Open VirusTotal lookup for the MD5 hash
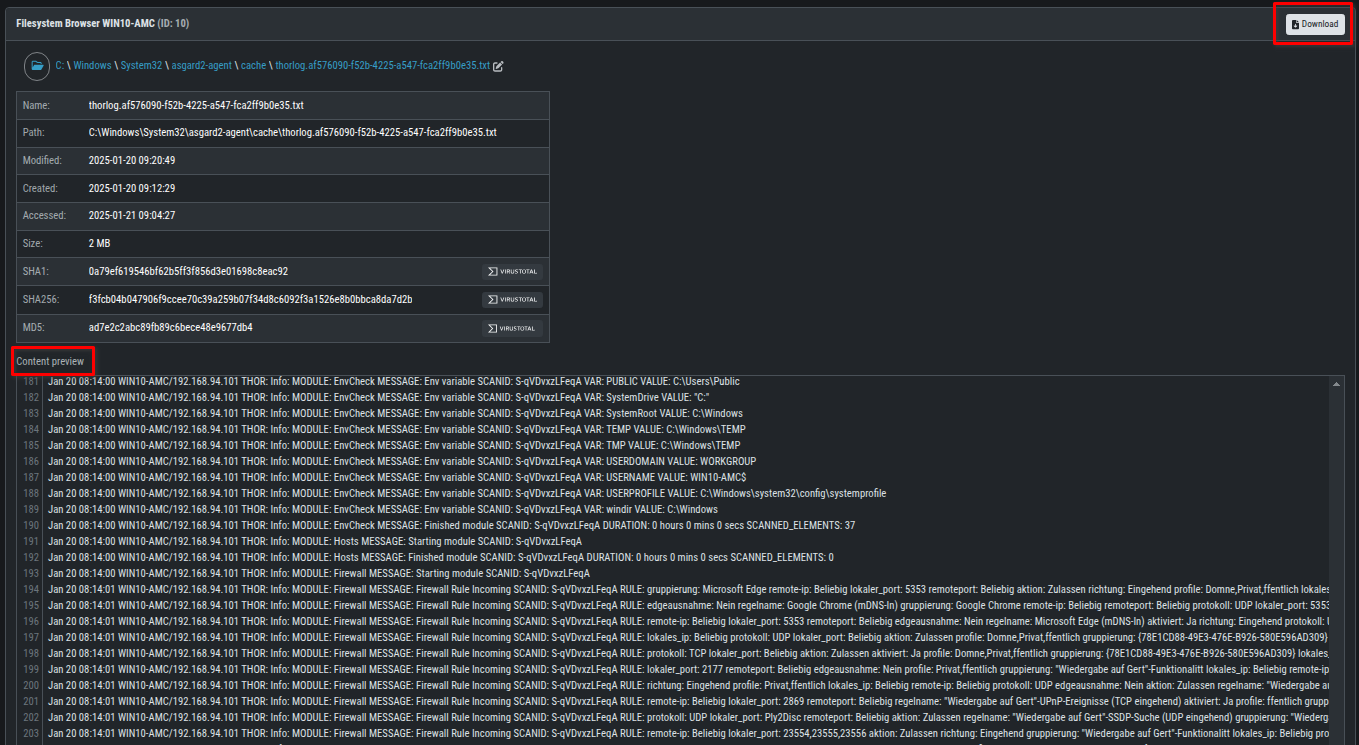 pos(514,328)
